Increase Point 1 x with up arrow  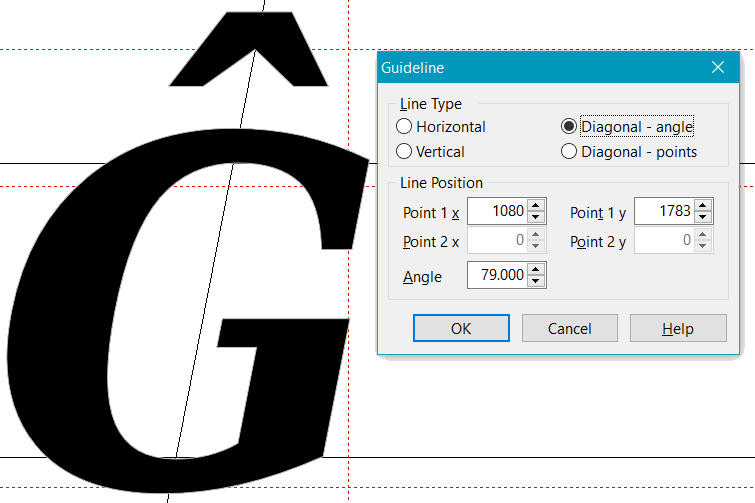coord(536,205)
